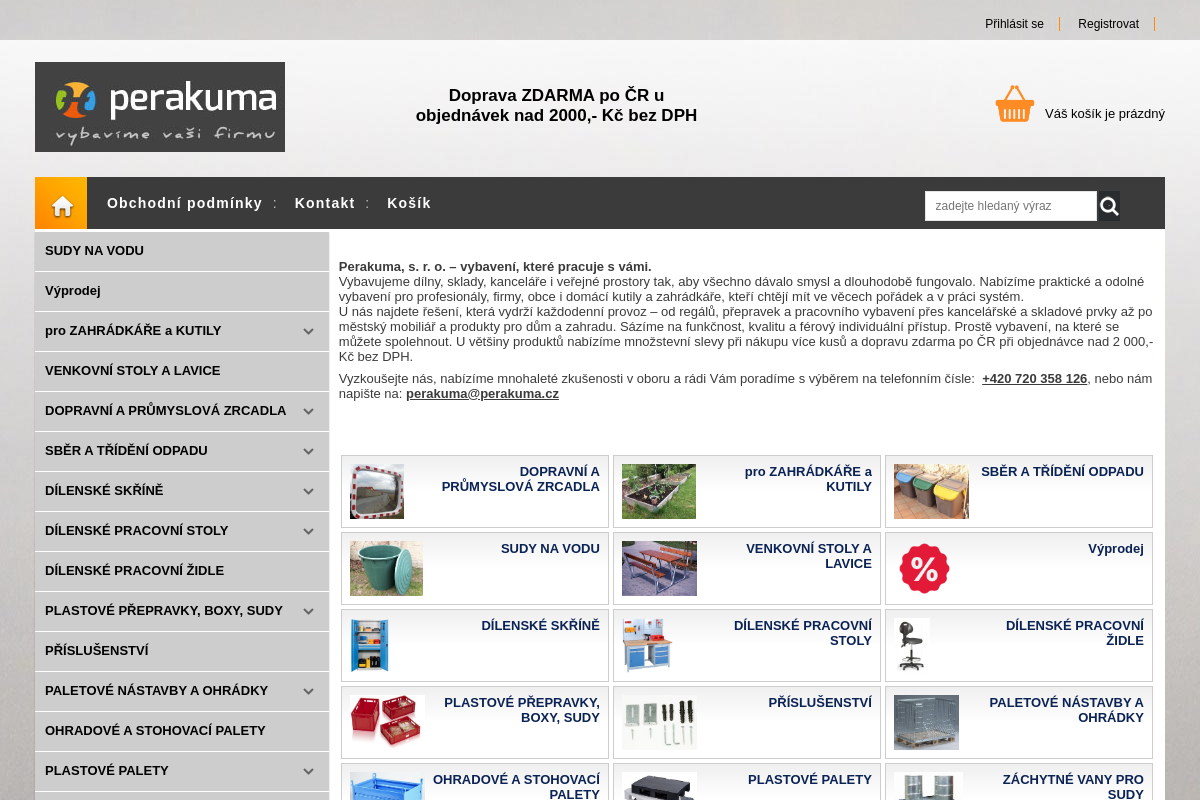Viewport: 1200px width, 800px height.
Task: Click the Přihlásit se link
Action: pyautogui.click(x=1014, y=24)
